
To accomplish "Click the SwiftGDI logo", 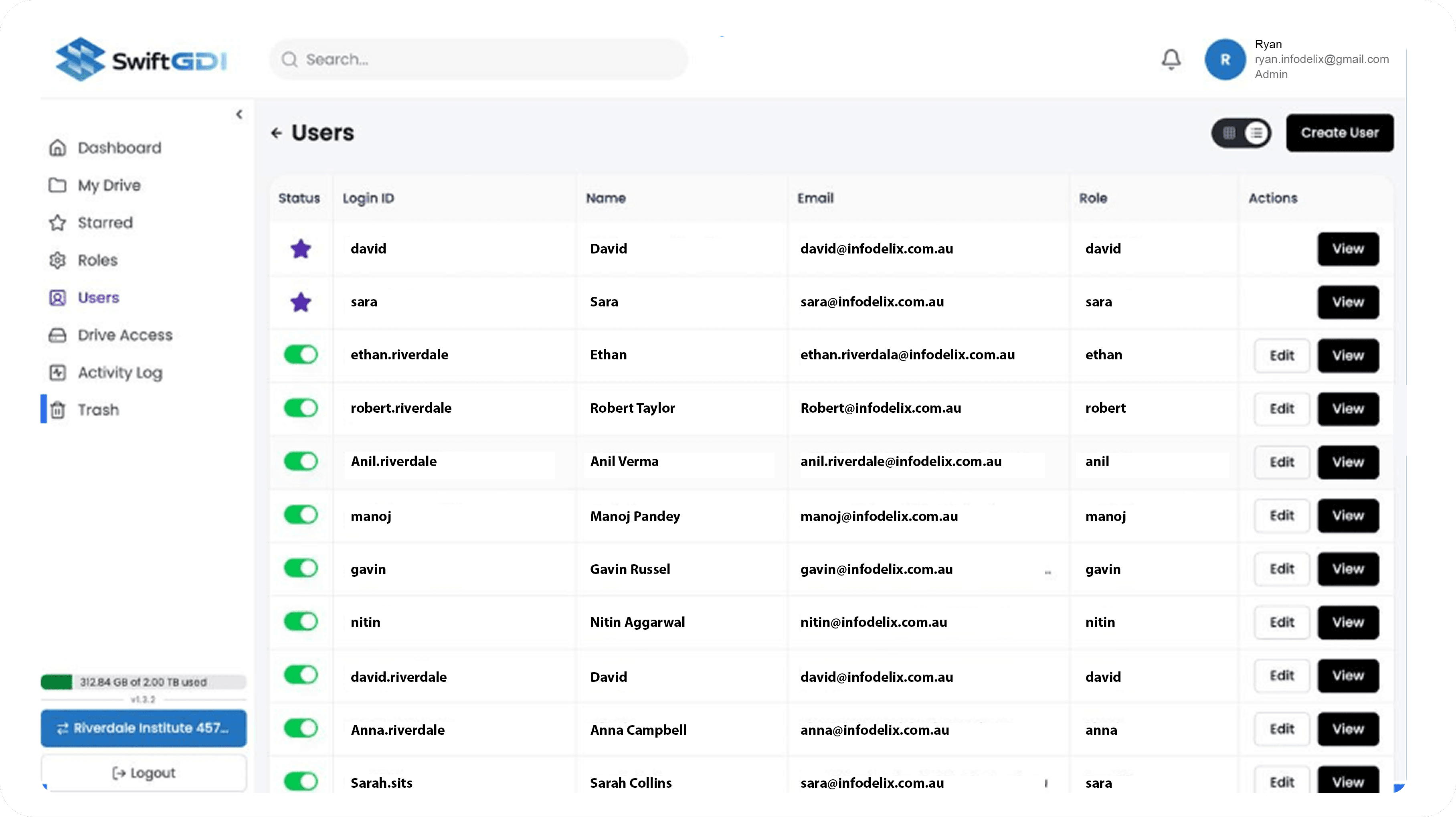I will (x=142, y=59).
